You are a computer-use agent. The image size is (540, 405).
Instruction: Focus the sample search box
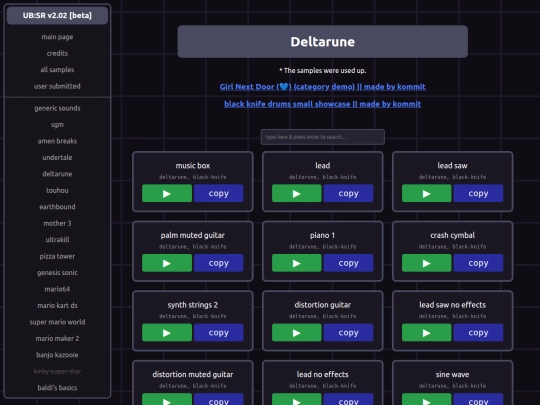pos(322,137)
